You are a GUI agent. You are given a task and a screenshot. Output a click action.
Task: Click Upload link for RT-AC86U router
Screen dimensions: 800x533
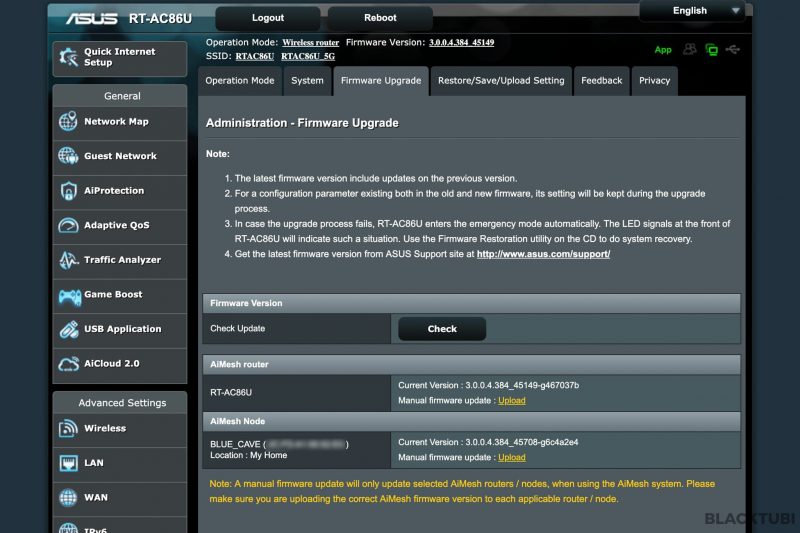point(512,400)
